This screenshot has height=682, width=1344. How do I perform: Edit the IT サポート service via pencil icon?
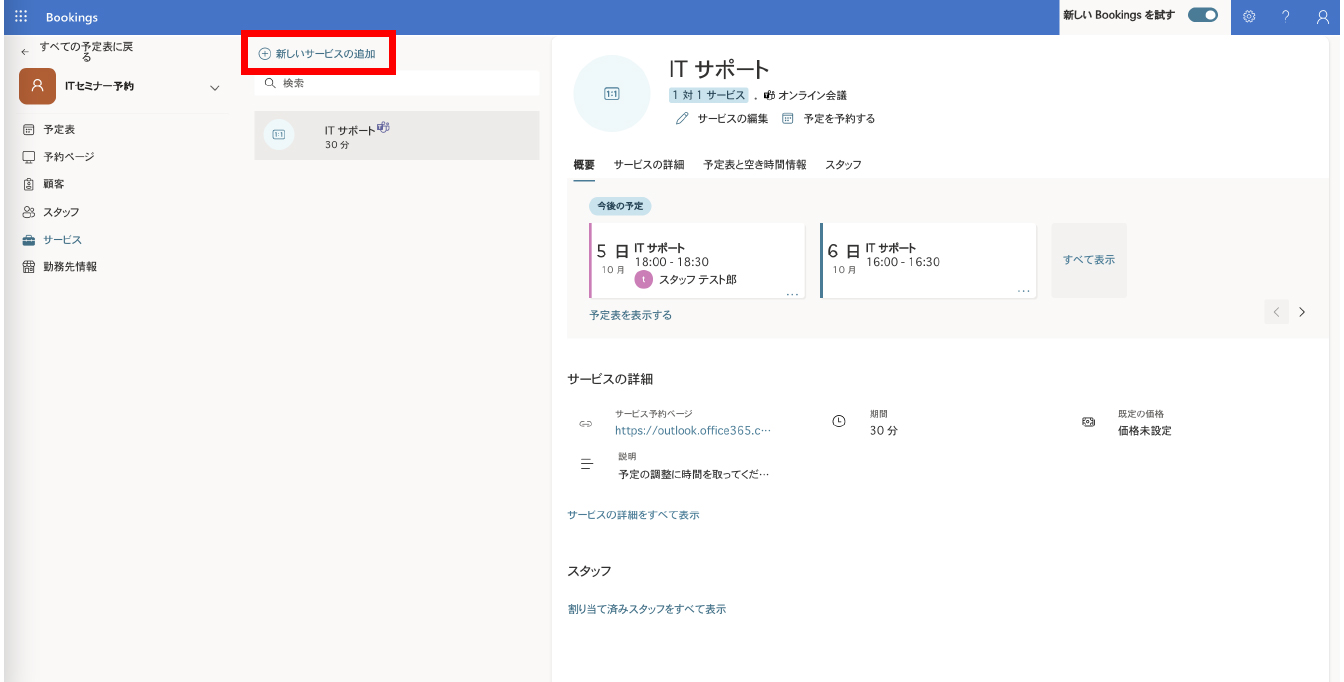click(681, 116)
